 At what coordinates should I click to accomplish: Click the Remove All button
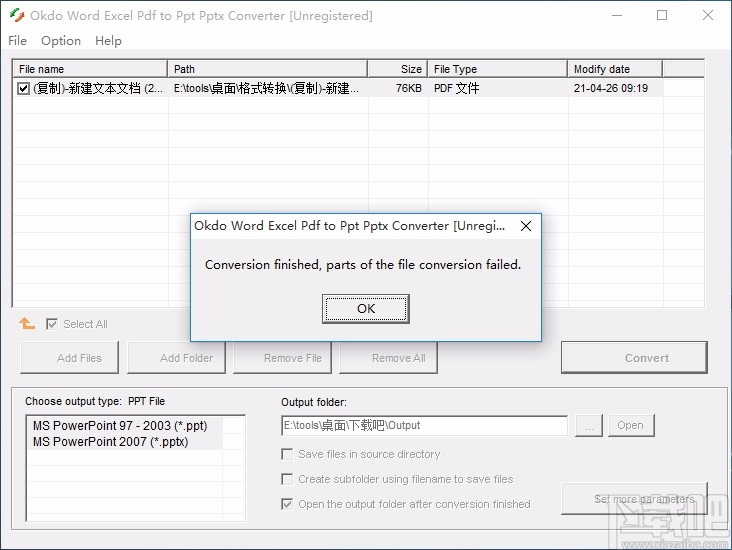388,358
